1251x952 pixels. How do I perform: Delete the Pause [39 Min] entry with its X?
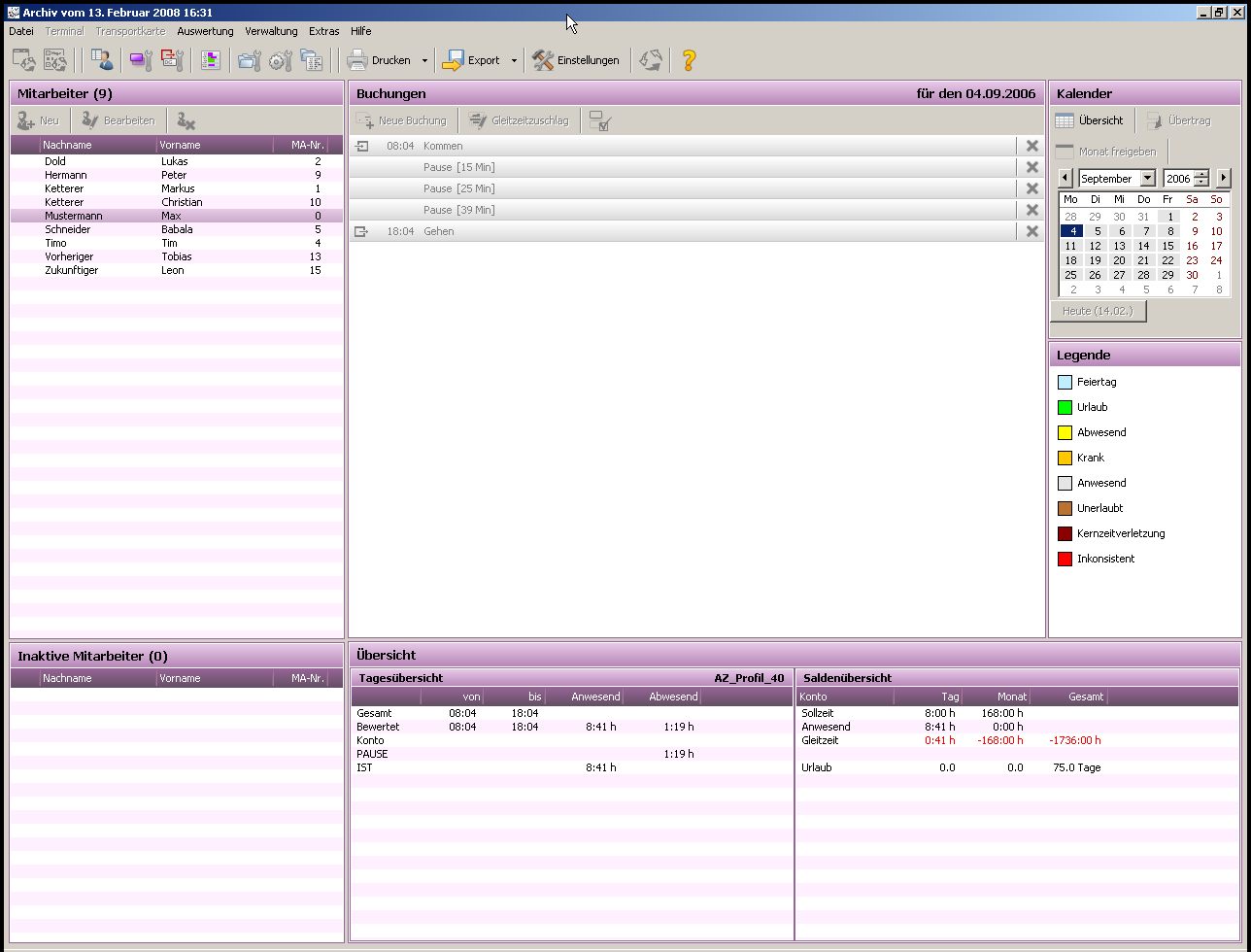point(1032,210)
